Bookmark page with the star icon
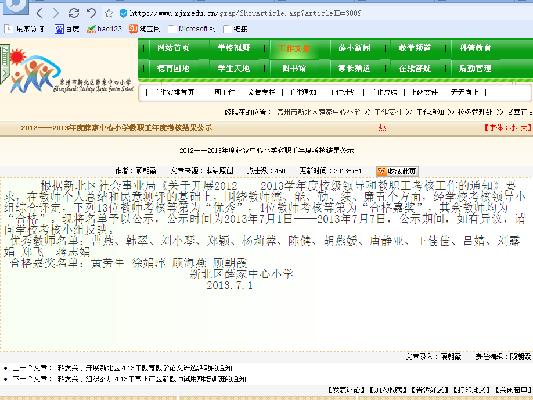The width and height of the screenshot is (533, 400). click(109, 13)
